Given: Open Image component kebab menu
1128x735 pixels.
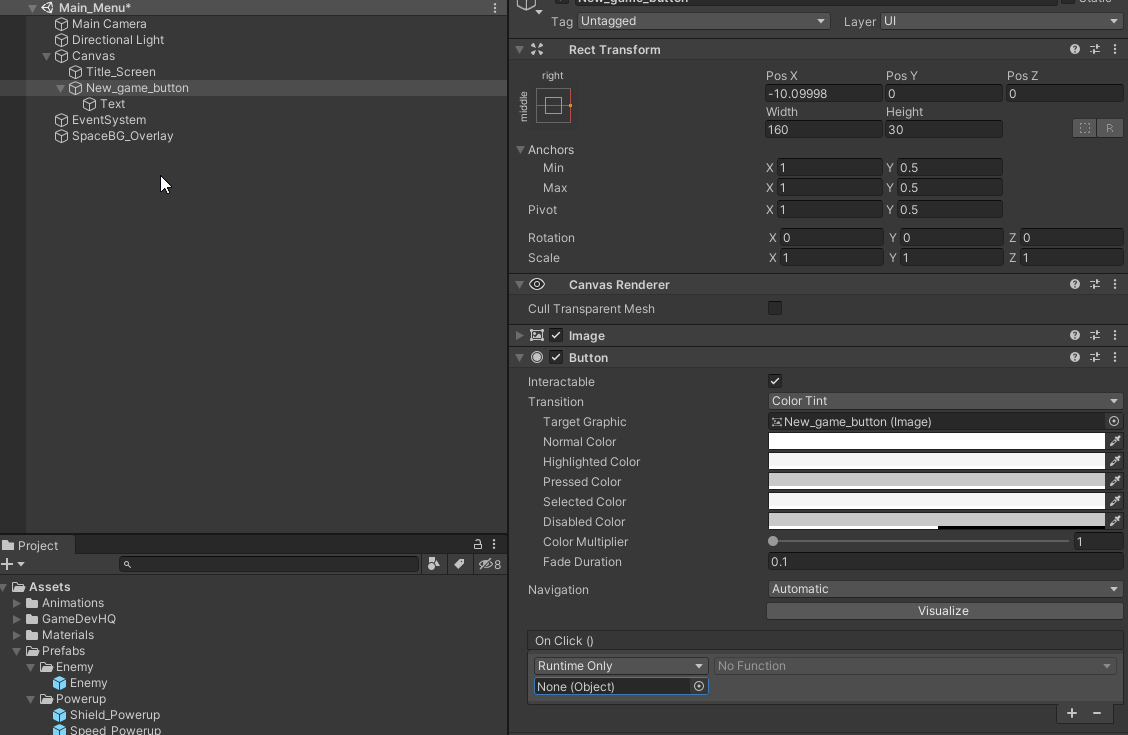Looking at the screenshot, I should tap(1115, 336).
